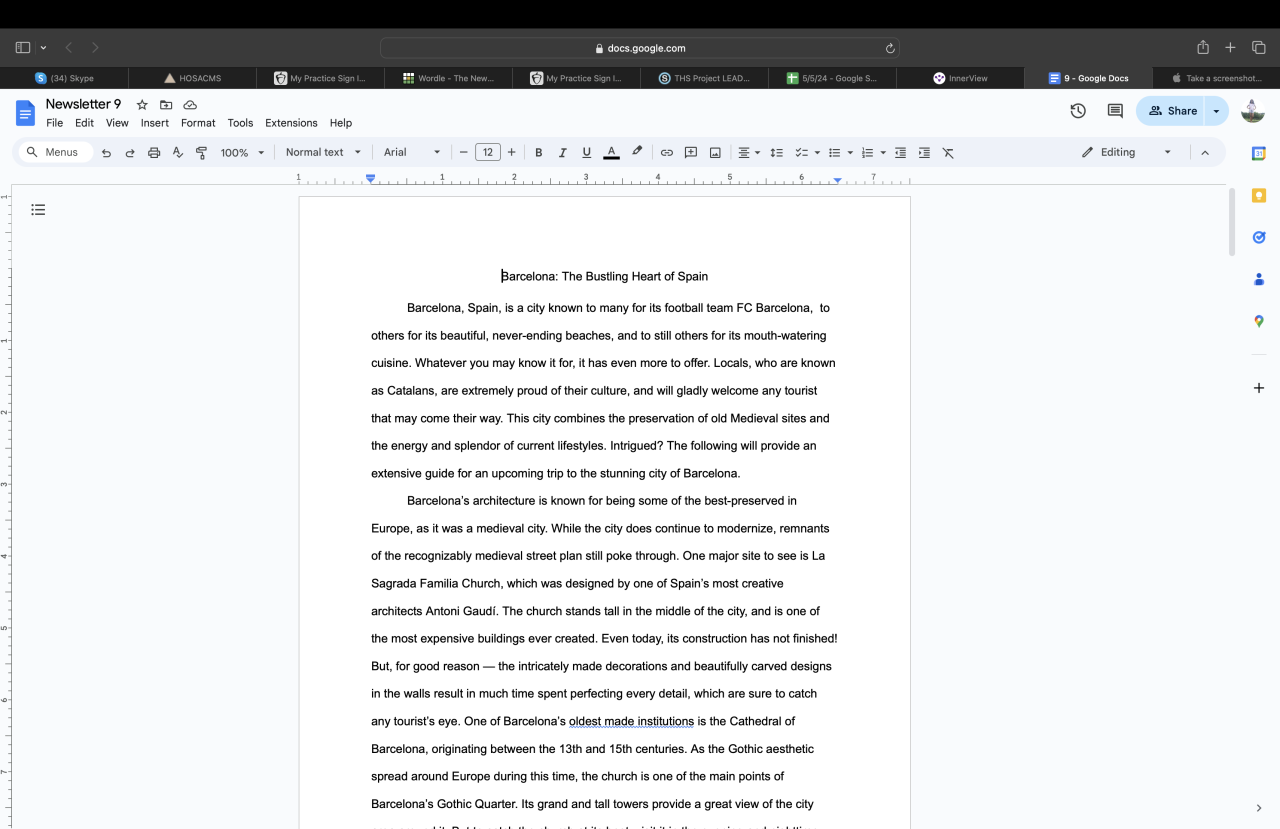Switch to the Wordle browser tab
1280x829 pixels.
tap(448, 78)
